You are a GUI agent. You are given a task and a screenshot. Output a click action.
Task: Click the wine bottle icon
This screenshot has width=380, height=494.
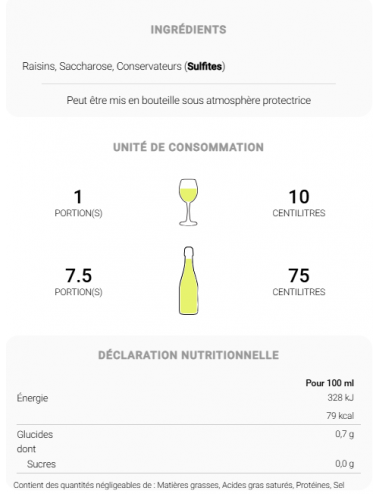coord(189,281)
